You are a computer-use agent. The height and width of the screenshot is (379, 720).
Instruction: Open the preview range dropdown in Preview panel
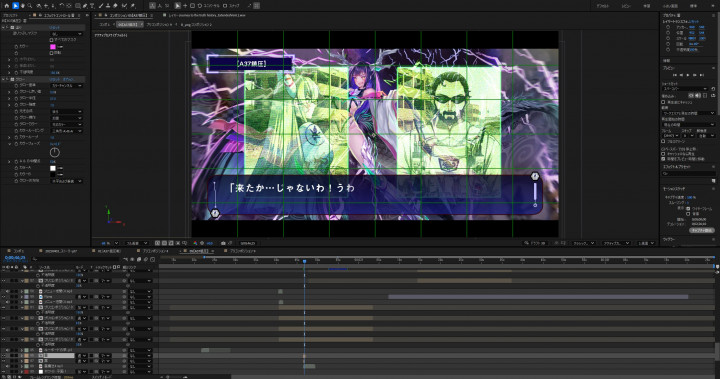(x=688, y=113)
